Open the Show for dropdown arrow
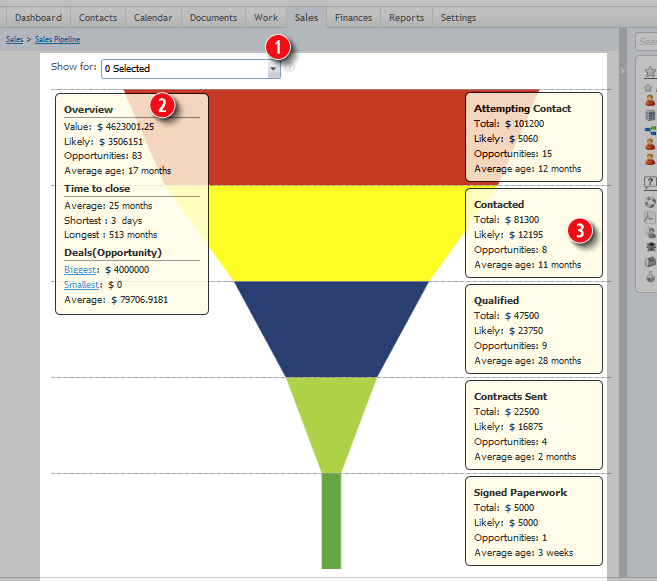Screen dimensions: 657x581 tap(273, 69)
